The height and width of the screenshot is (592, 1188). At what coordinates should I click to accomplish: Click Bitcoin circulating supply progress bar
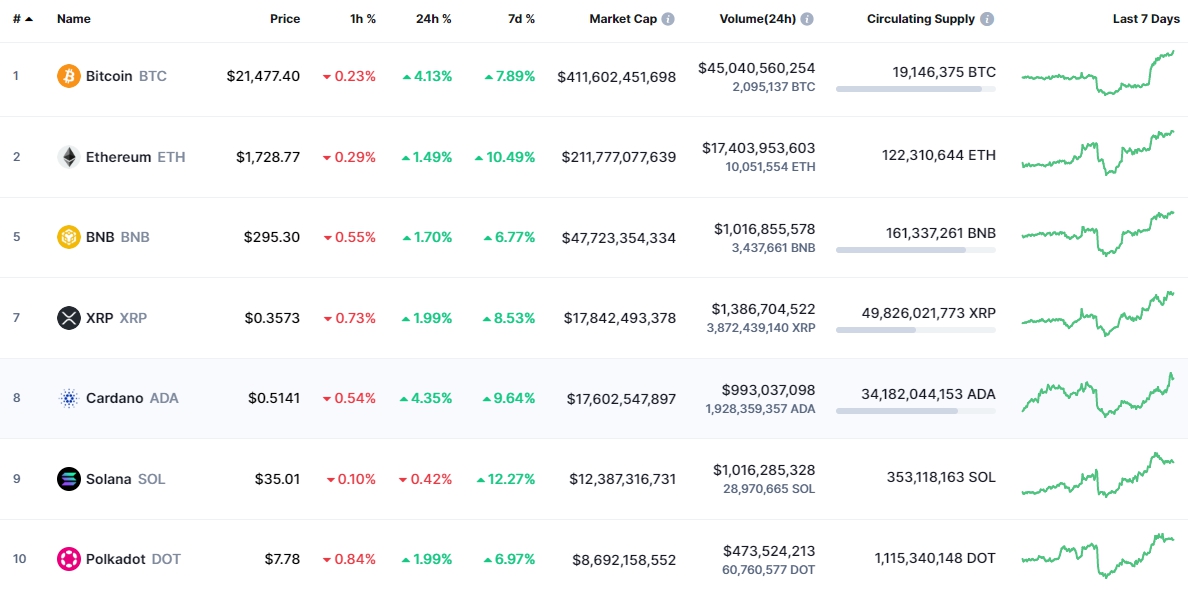[915, 89]
